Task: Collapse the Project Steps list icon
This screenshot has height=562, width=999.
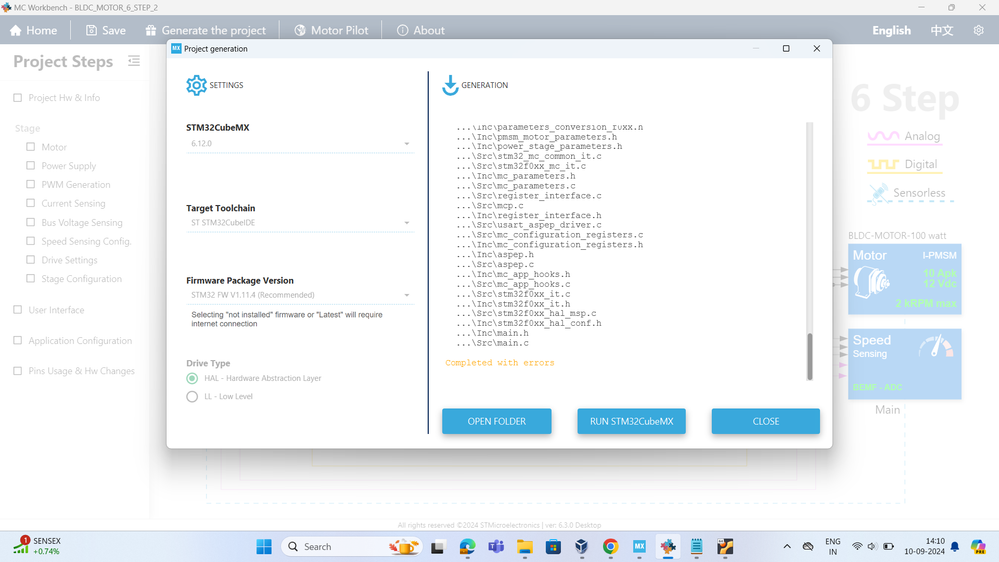Action: click(134, 61)
